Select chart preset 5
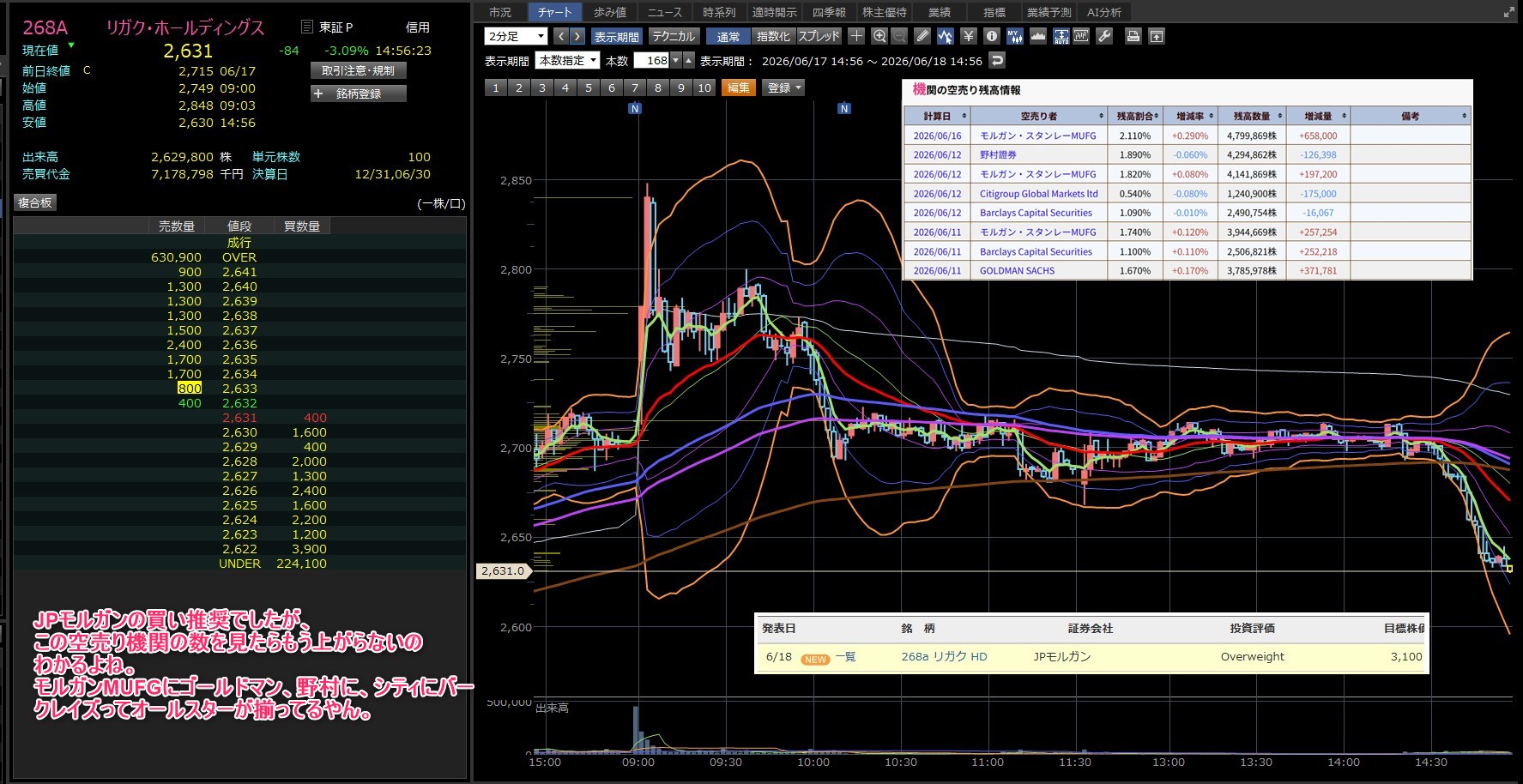Screen dimensions: 1523x784 [588, 87]
